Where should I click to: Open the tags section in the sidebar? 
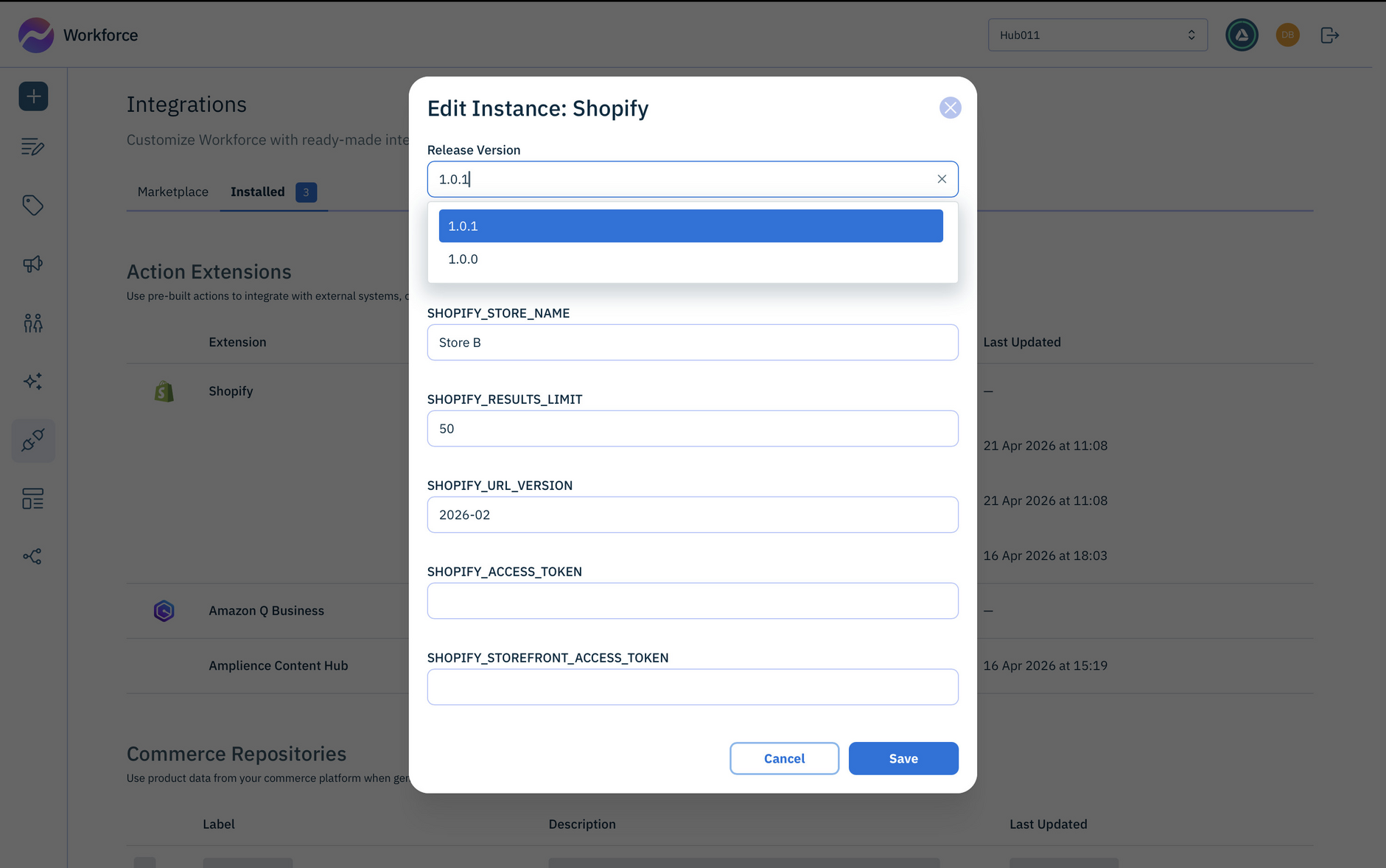pos(33,206)
